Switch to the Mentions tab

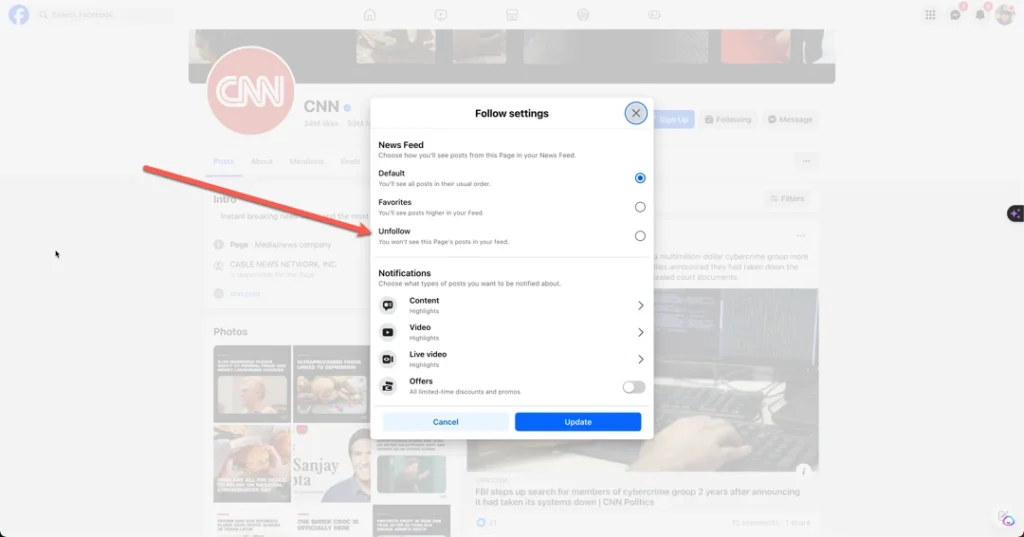(x=306, y=161)
